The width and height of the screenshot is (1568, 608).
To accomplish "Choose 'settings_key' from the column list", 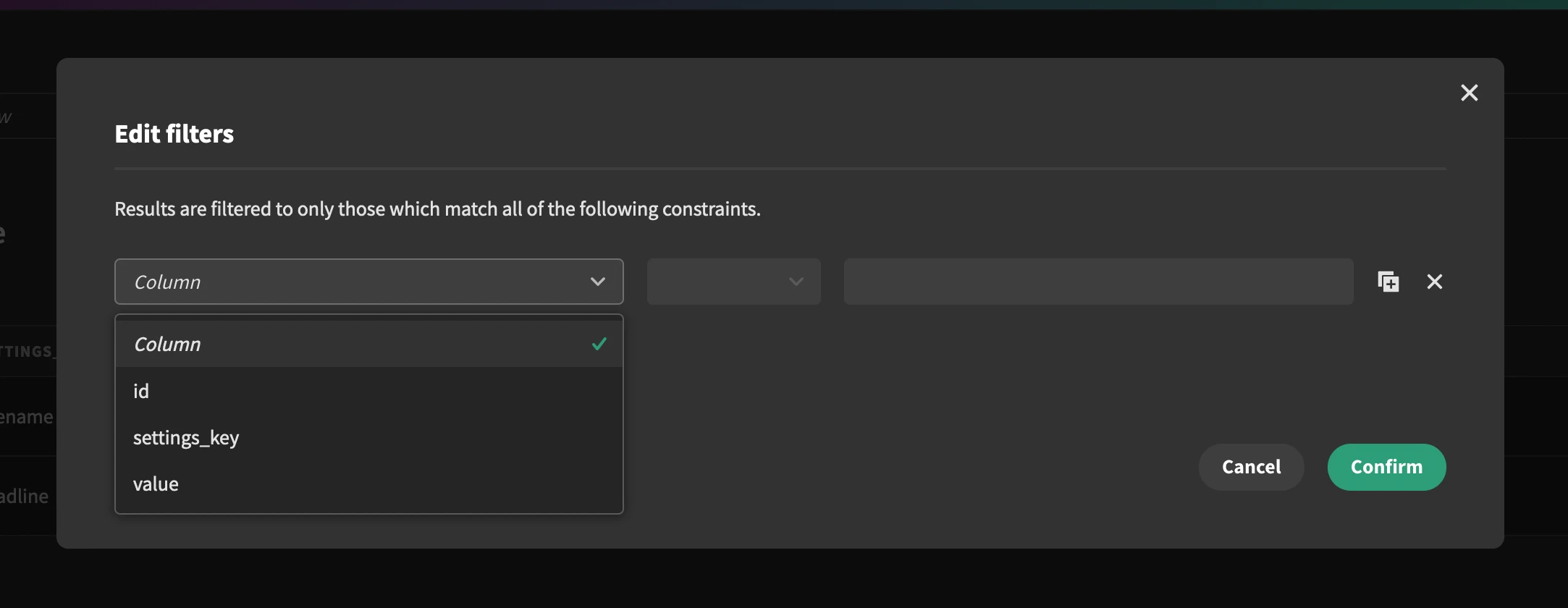I will (369, 437).
